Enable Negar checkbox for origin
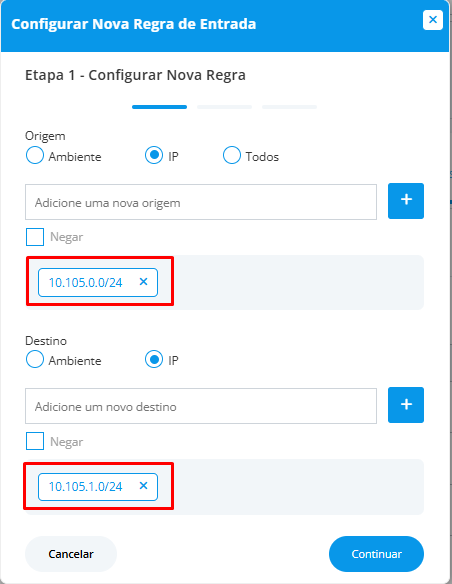Image resolution: width=452 pixels, height=584 pixels. click(x=35, y=237)
